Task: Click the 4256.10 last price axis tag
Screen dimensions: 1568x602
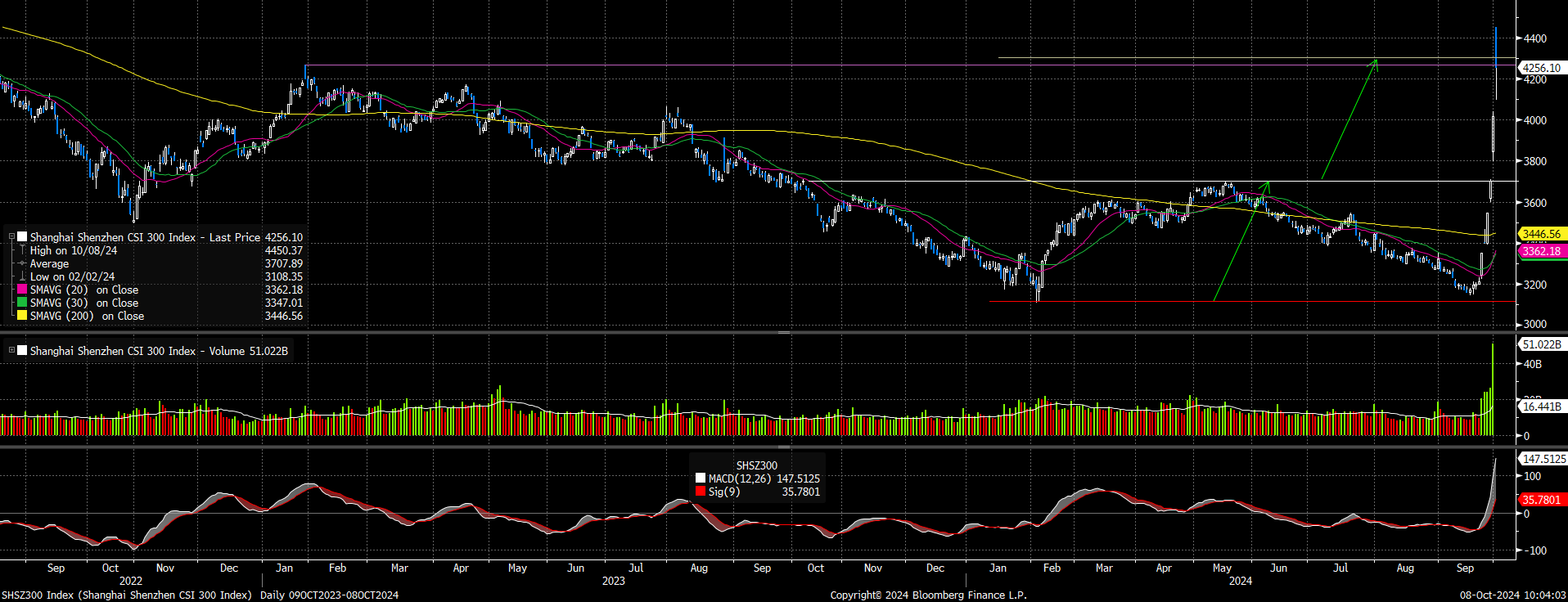Action: [x=1542, y=68]
